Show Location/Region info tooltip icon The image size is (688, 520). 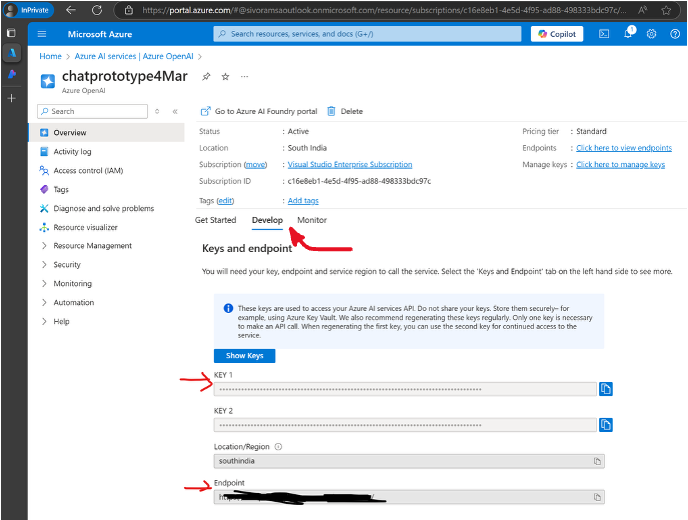278,447
